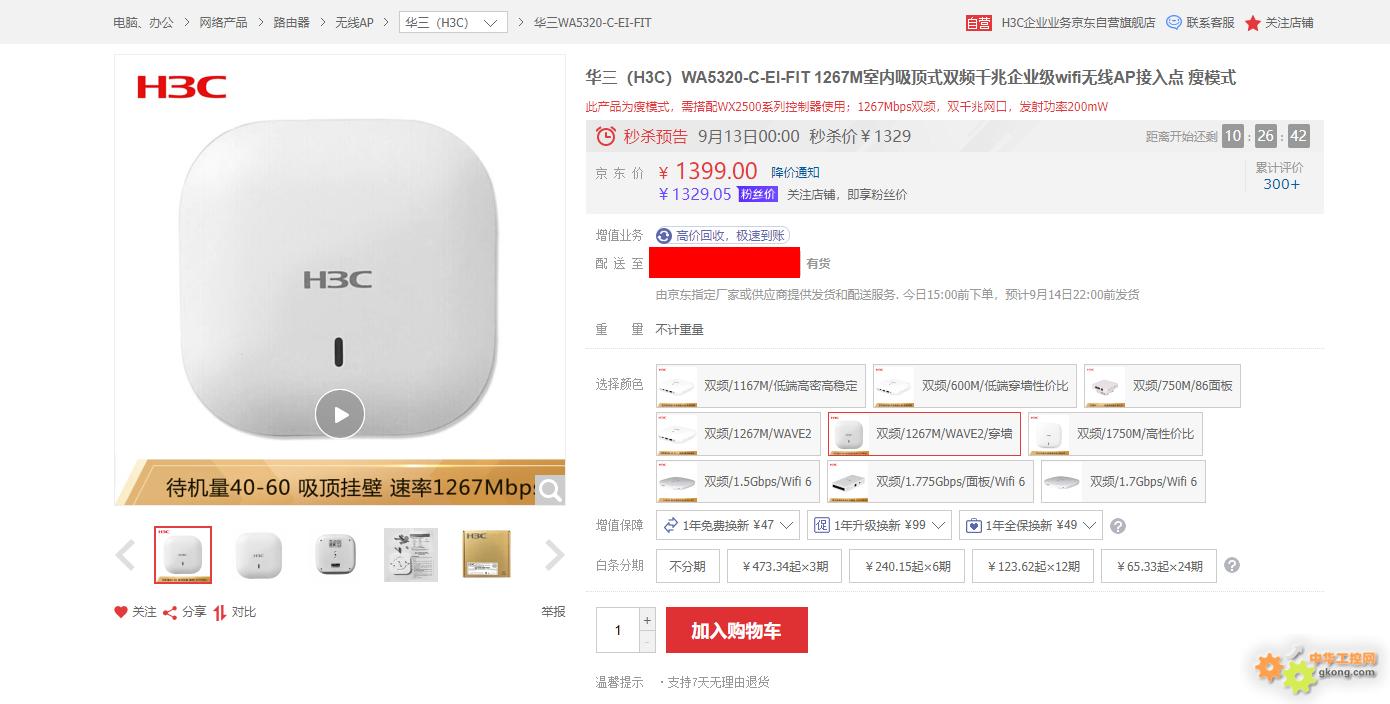Click the 联系客服 chat icon
Viewport: 1390px width, 704px height.
pos(1174,22)
